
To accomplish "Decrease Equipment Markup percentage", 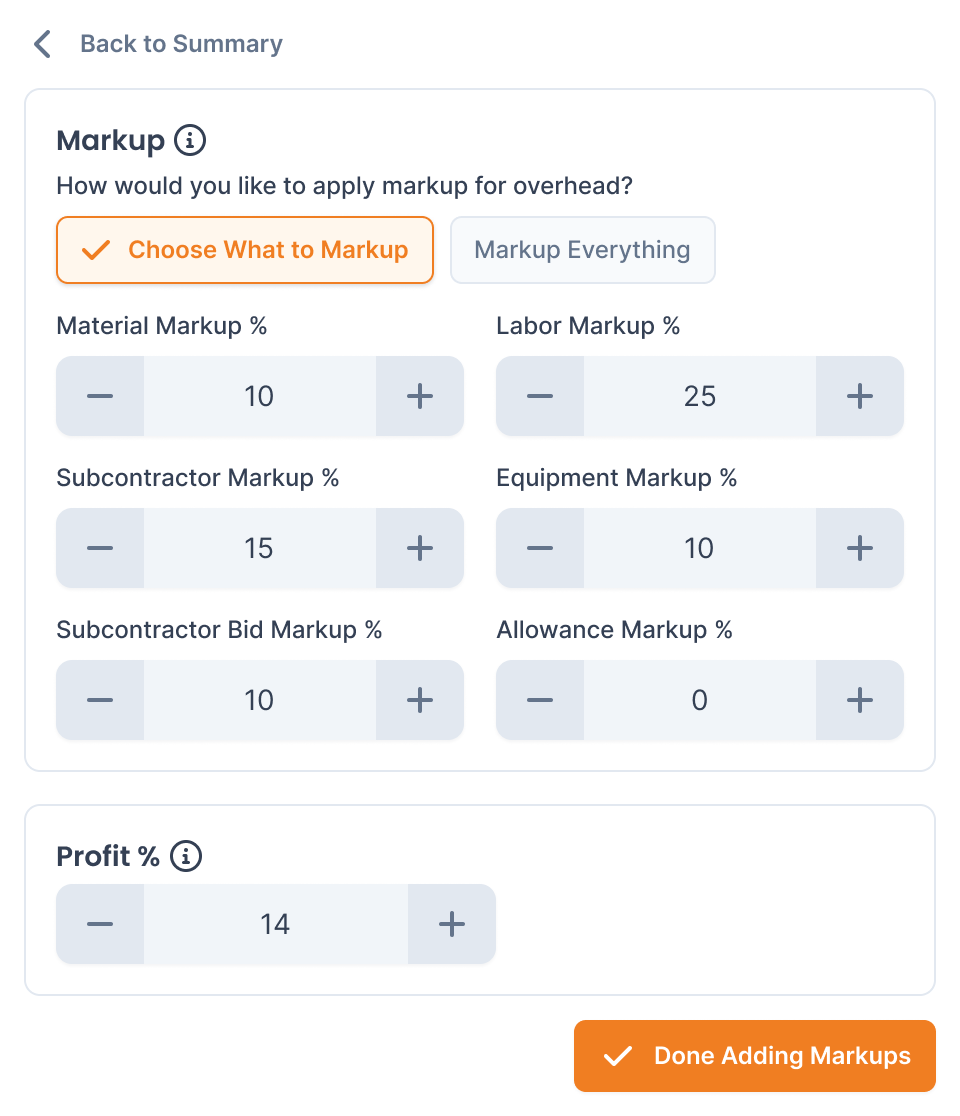I will click(x=540, y=548).
